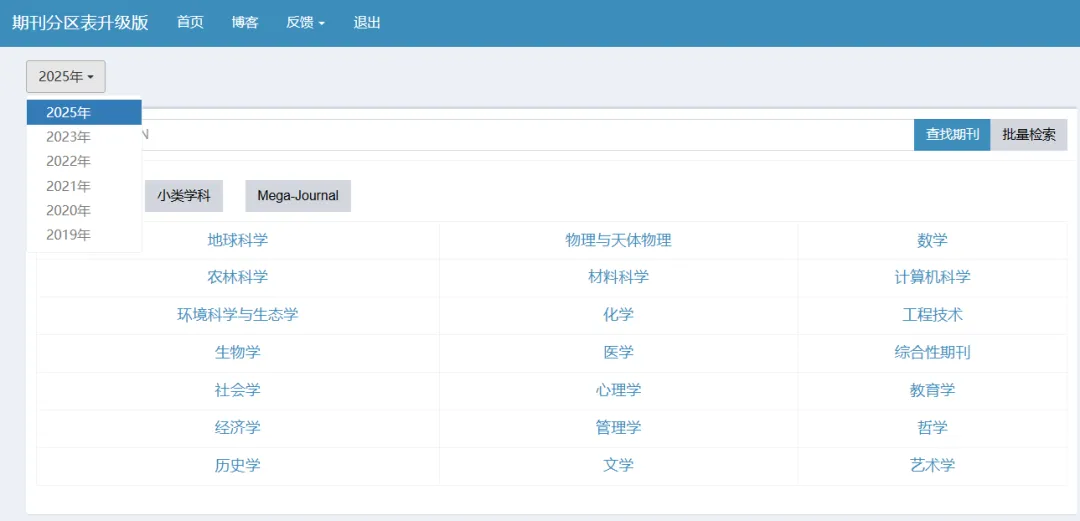
Task: Click the 批量检索 button
Action: coord(1029,135)
